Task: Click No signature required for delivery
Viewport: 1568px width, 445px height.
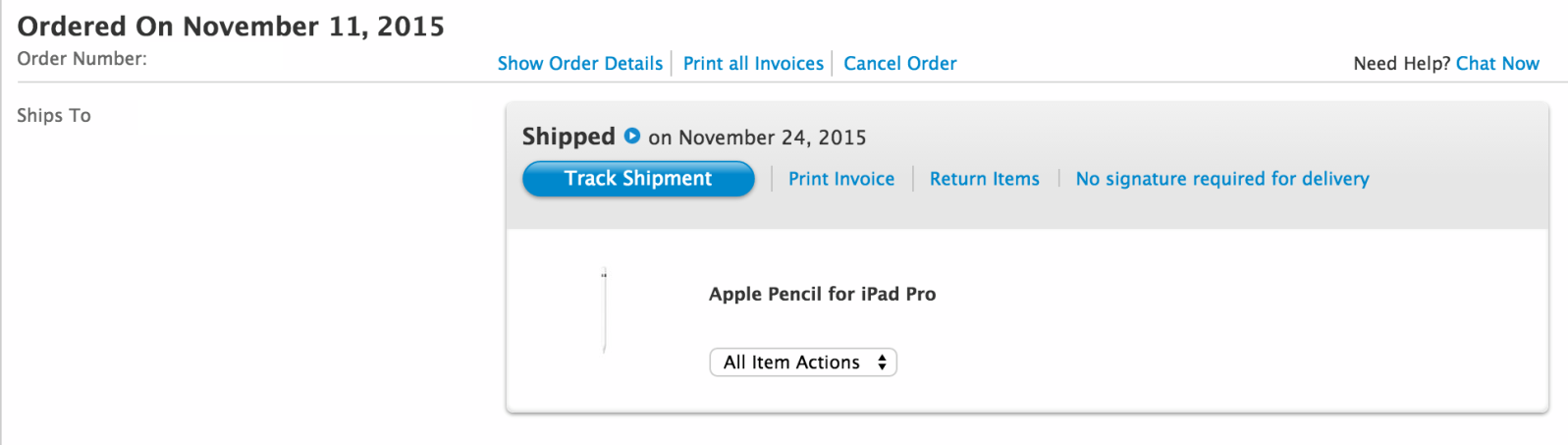Action: click(1222, 179)
